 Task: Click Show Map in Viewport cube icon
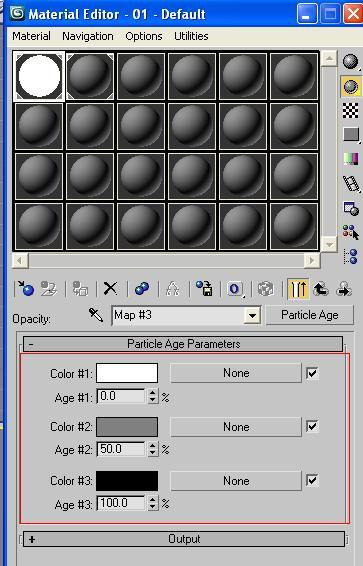(x=266, y=289)
